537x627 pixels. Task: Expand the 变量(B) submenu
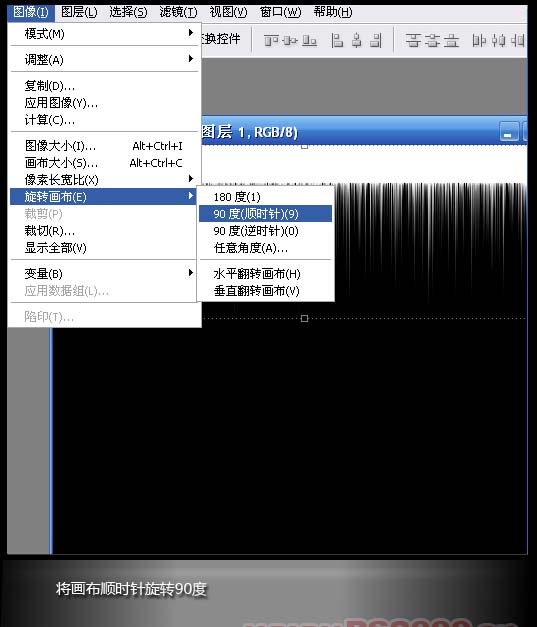click(103, 274)
